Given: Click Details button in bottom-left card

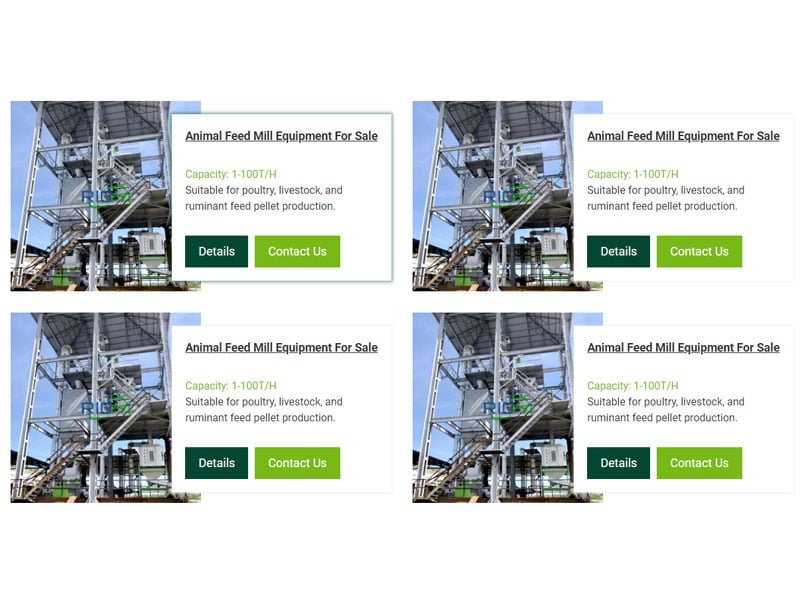Looking at the screenshot, I should point(216,463).
